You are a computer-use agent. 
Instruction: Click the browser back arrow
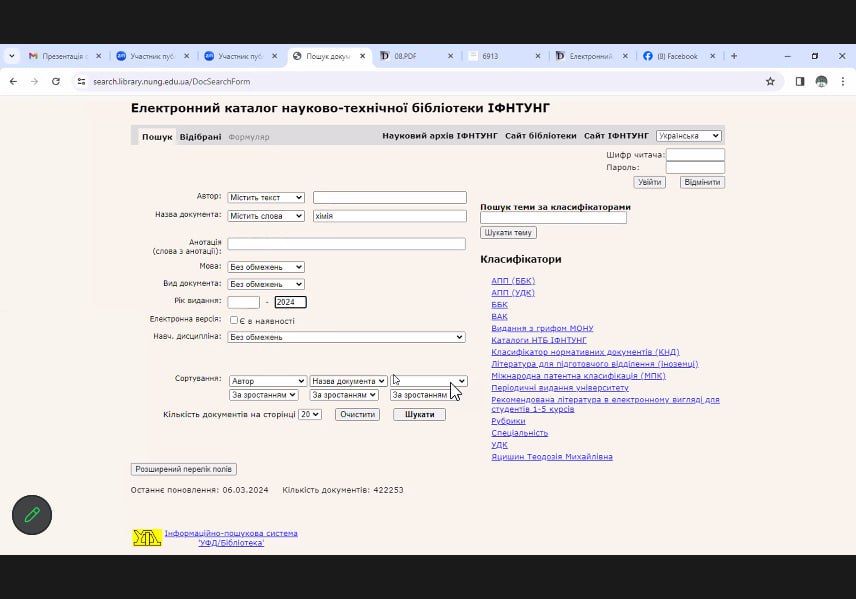[x=13, y=81]
